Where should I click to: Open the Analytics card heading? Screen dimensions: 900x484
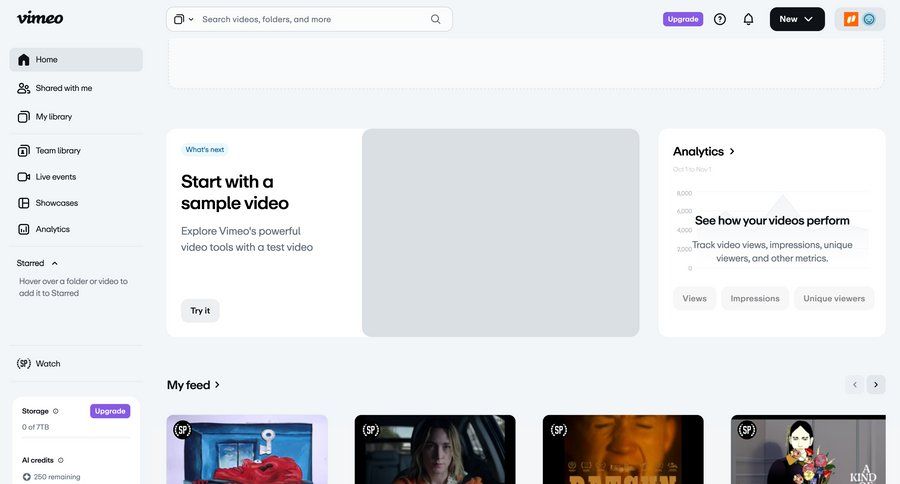pos(698,152)
